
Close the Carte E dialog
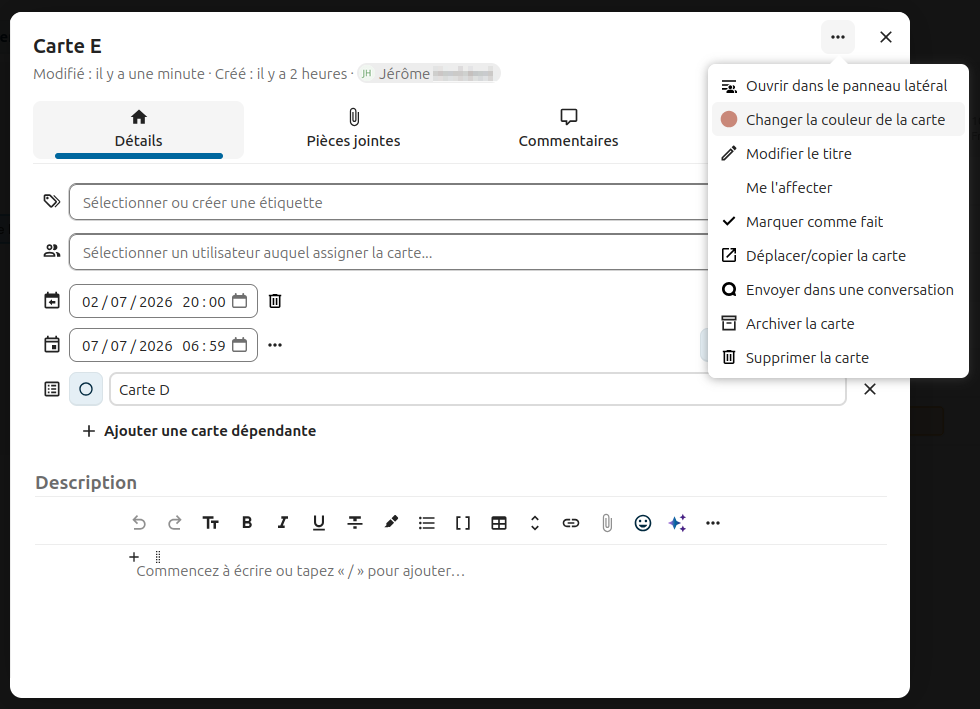tap(886, 38)
